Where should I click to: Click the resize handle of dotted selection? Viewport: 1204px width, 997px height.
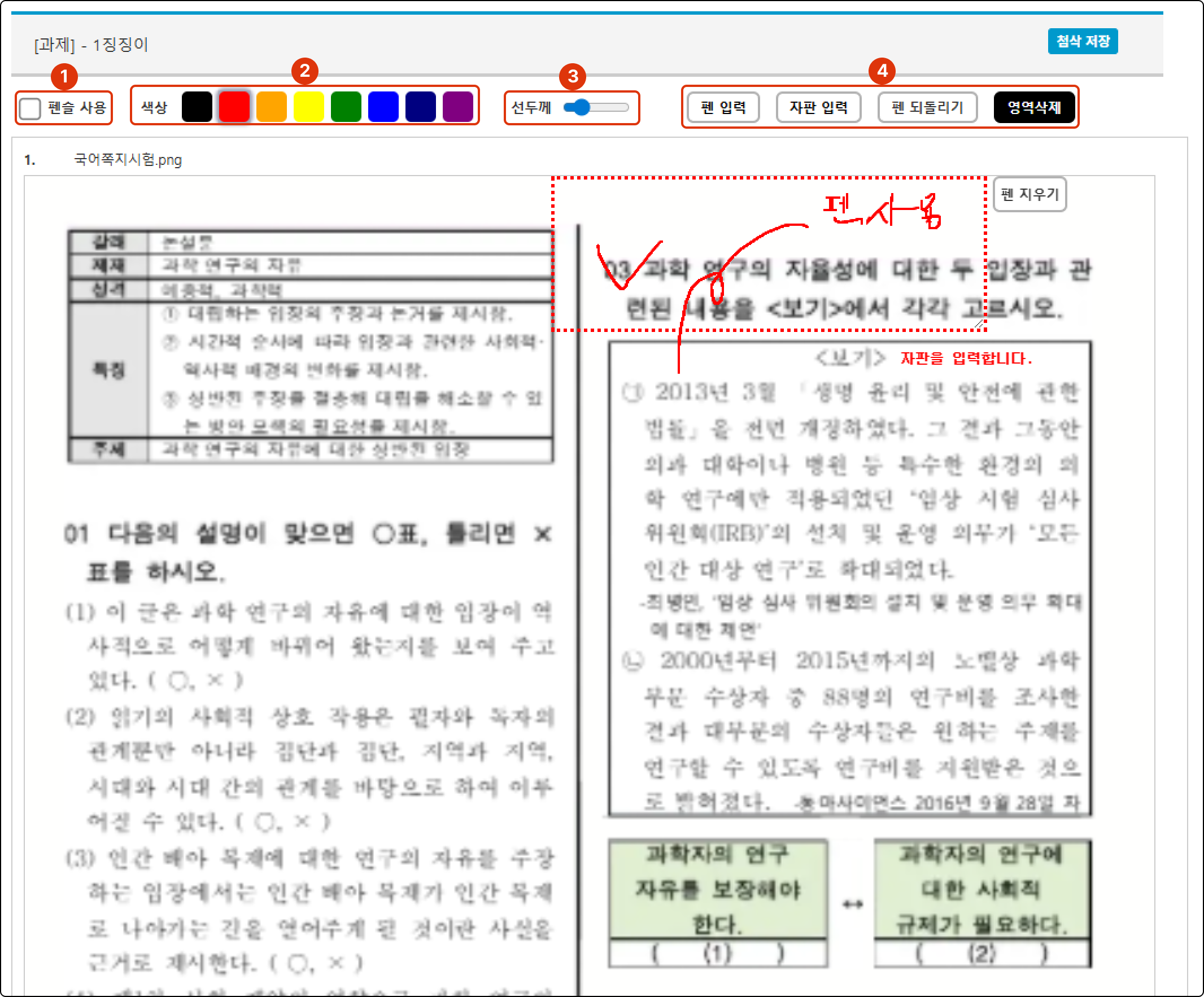click(x=979, y=325)
